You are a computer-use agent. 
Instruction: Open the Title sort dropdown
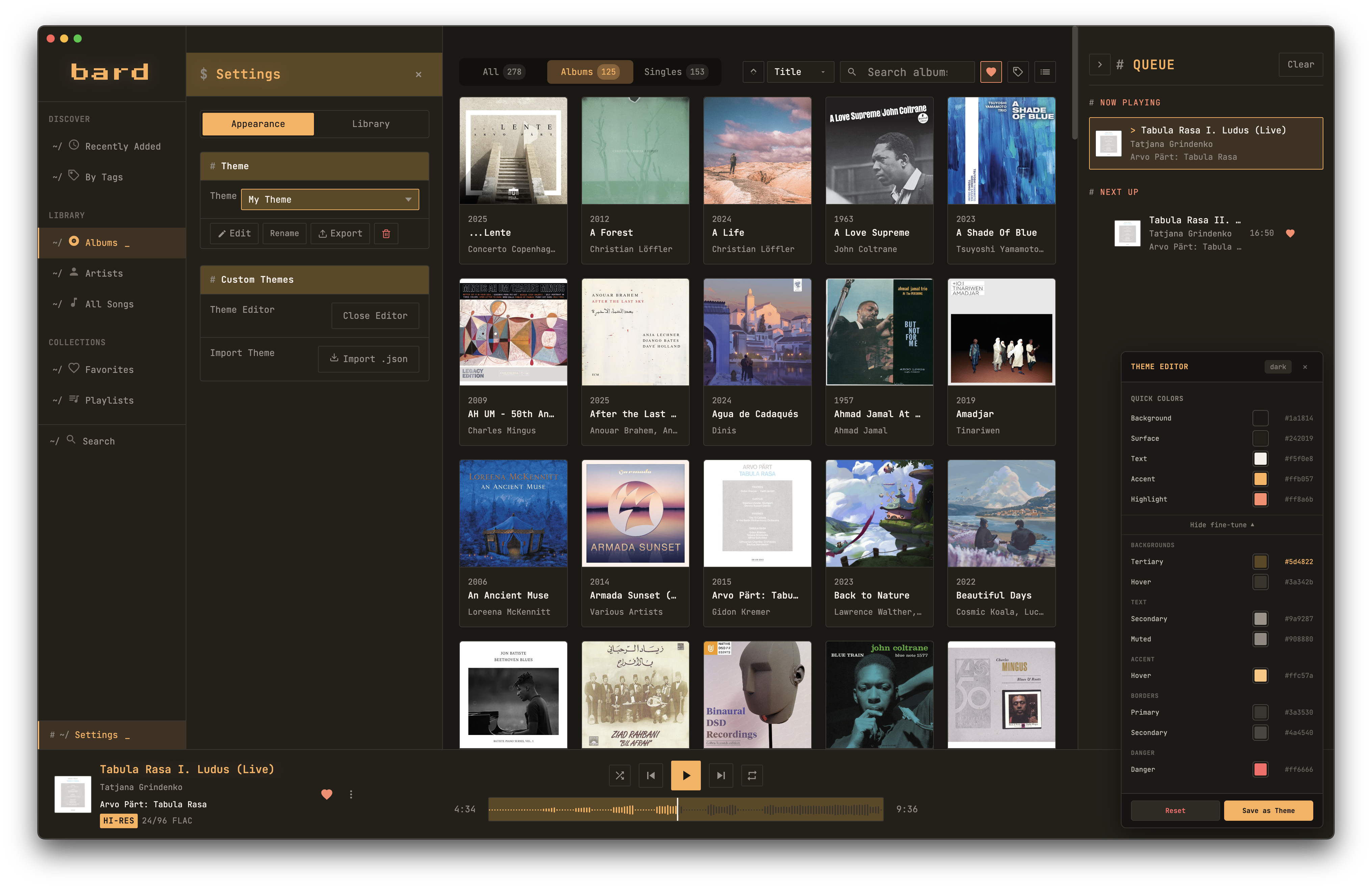click(x=800, y=72)
